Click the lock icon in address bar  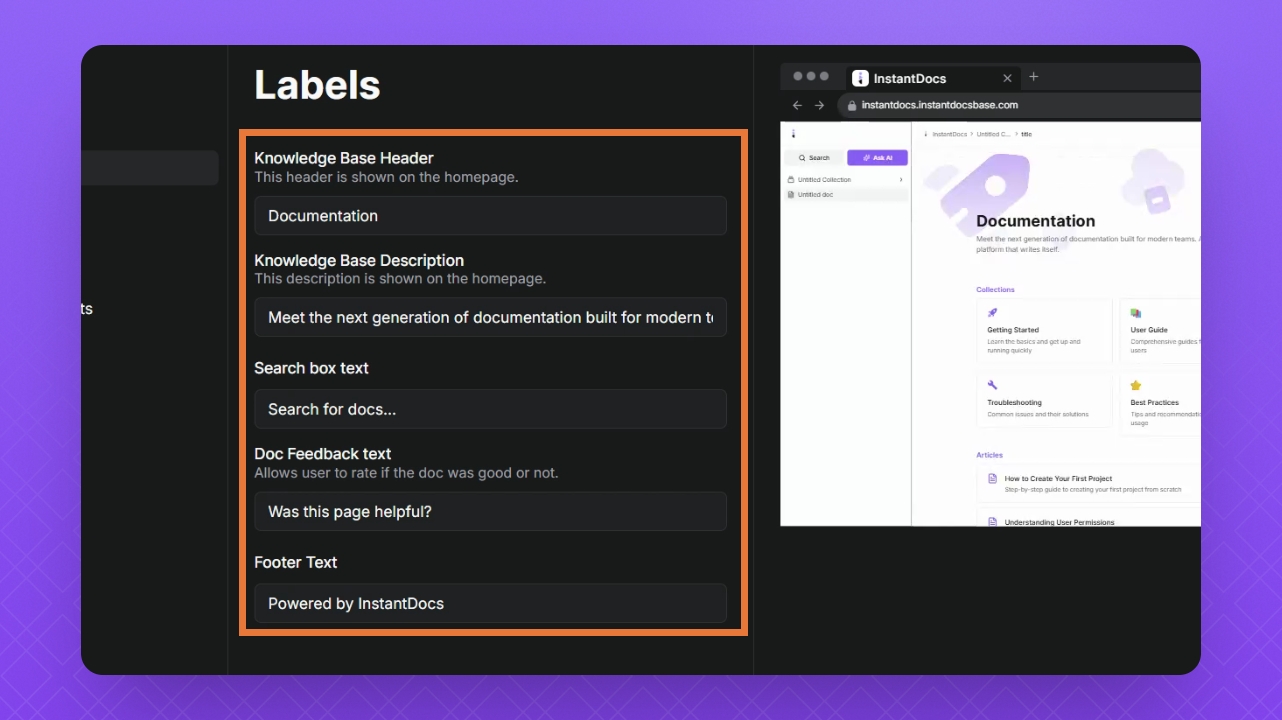[x=852, y=105]
